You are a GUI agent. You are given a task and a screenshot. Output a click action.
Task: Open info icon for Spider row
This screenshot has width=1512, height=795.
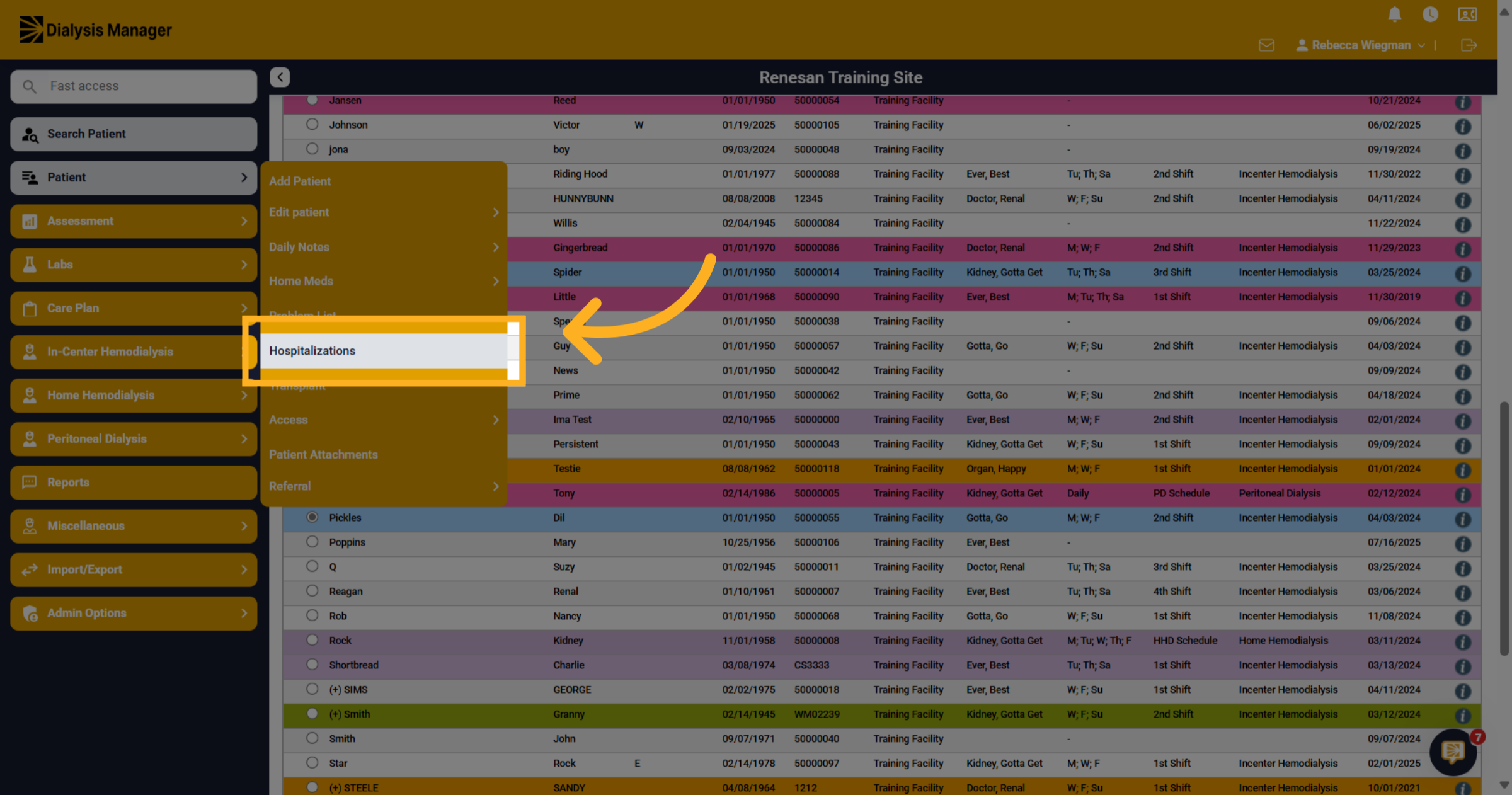point(1463,273)
